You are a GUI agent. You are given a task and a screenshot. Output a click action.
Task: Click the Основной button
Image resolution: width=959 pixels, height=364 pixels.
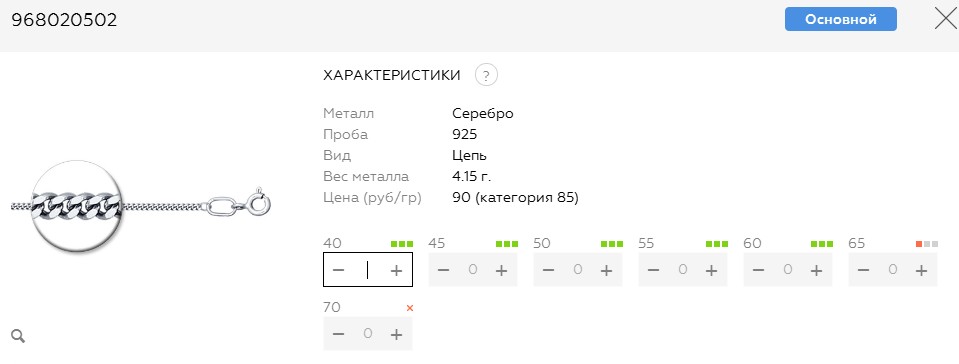(x=840, y=19)
